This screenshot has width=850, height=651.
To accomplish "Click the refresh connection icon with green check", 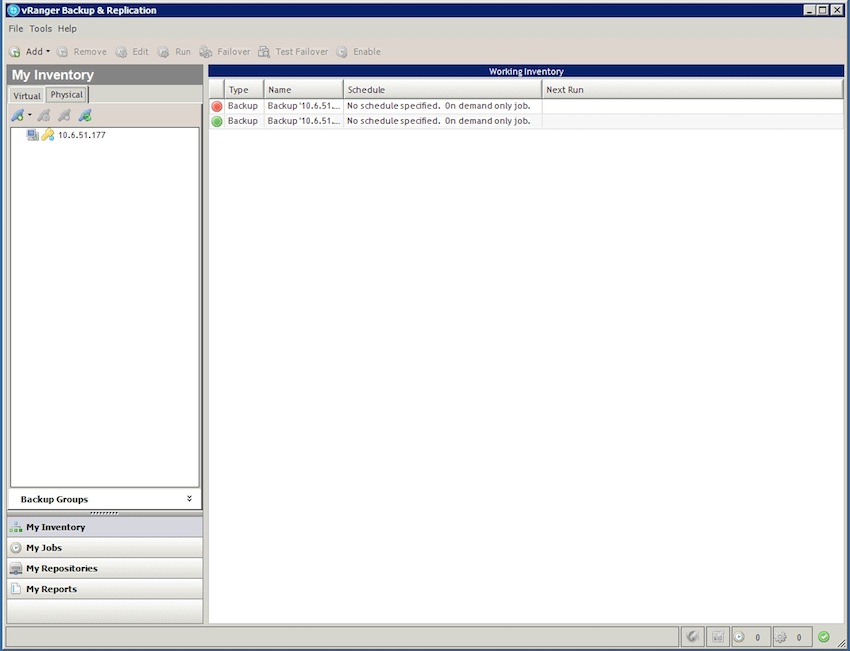I will tap(85, 115).
